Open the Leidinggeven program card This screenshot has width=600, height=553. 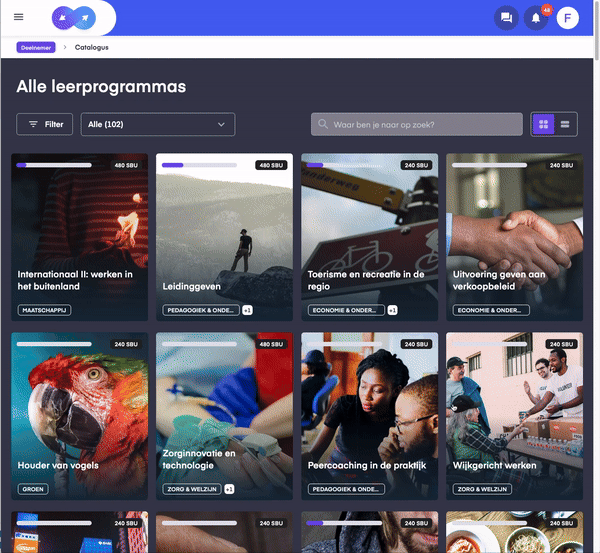point(225,237)
